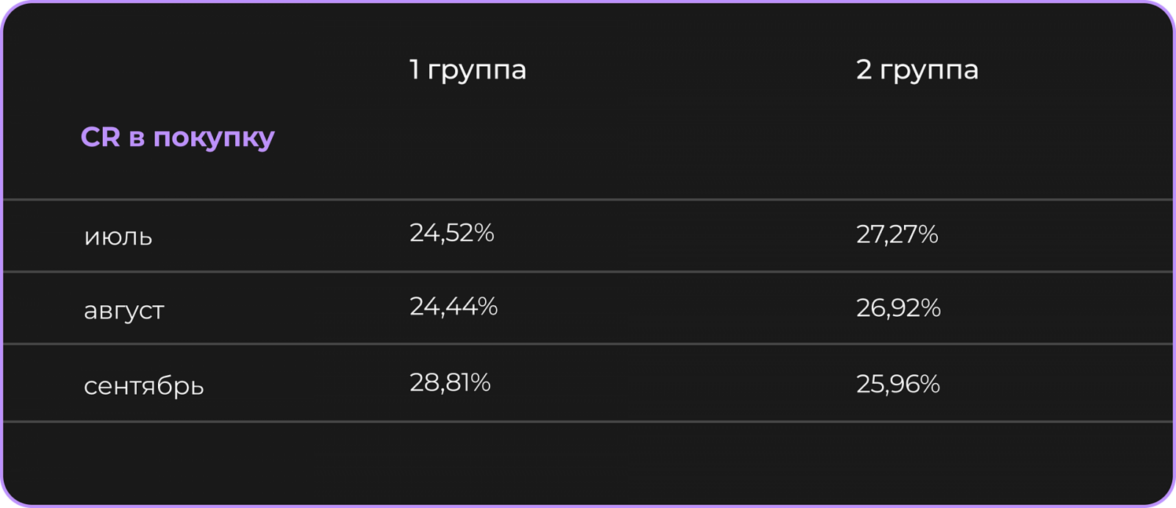This screenshot has height=508, width=1176.
Task: Select the "июль" row label
Action: [118, 237]
